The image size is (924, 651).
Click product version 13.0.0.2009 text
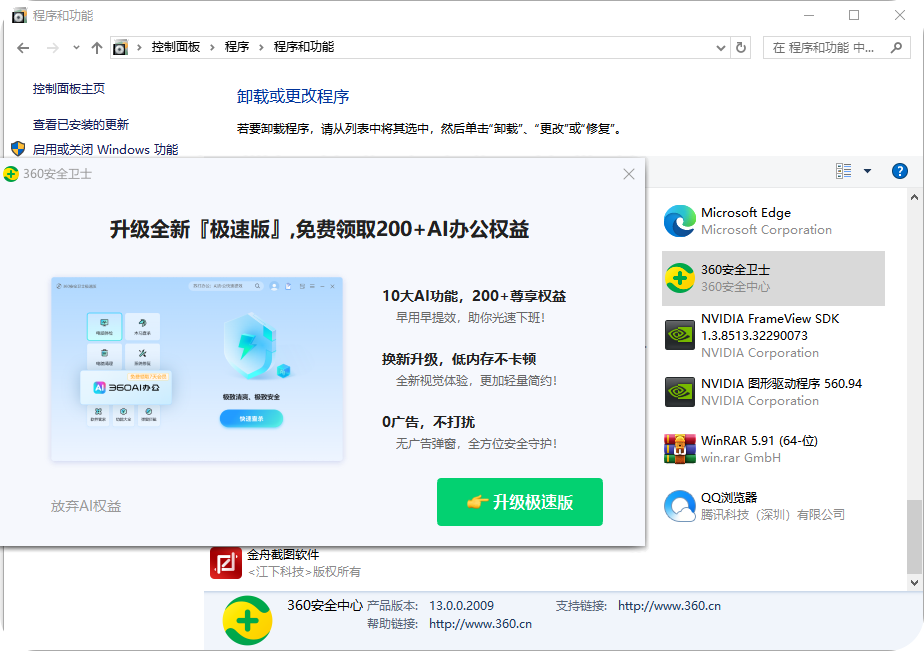[x=461, y=606]
